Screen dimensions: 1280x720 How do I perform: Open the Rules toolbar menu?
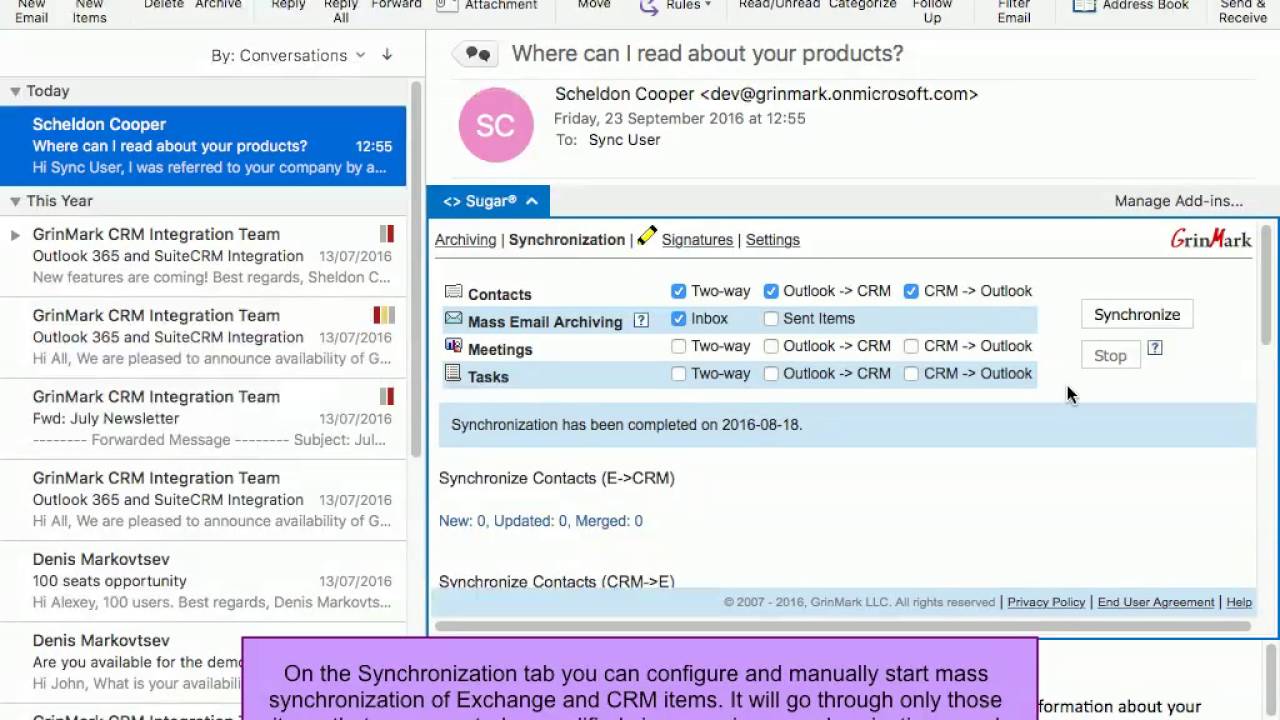675,5
